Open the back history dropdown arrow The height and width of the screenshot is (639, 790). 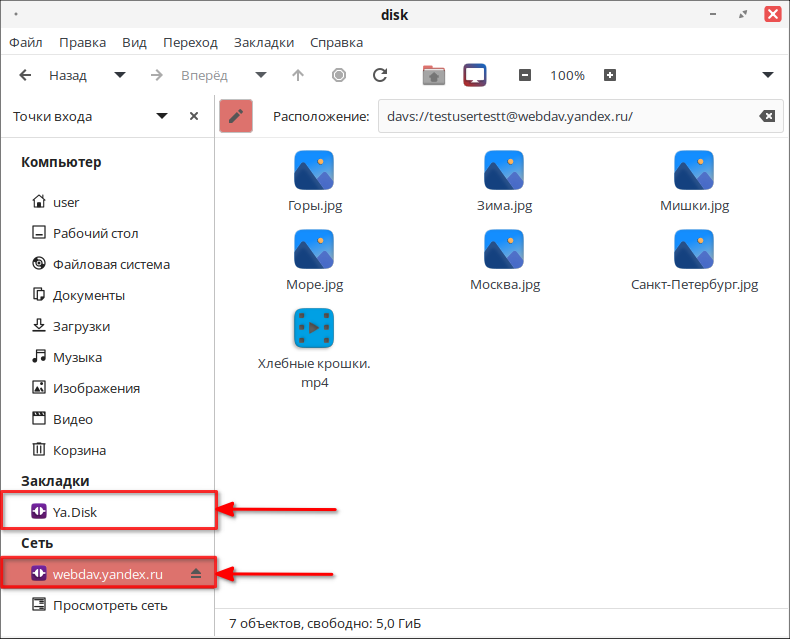(119, 75)
